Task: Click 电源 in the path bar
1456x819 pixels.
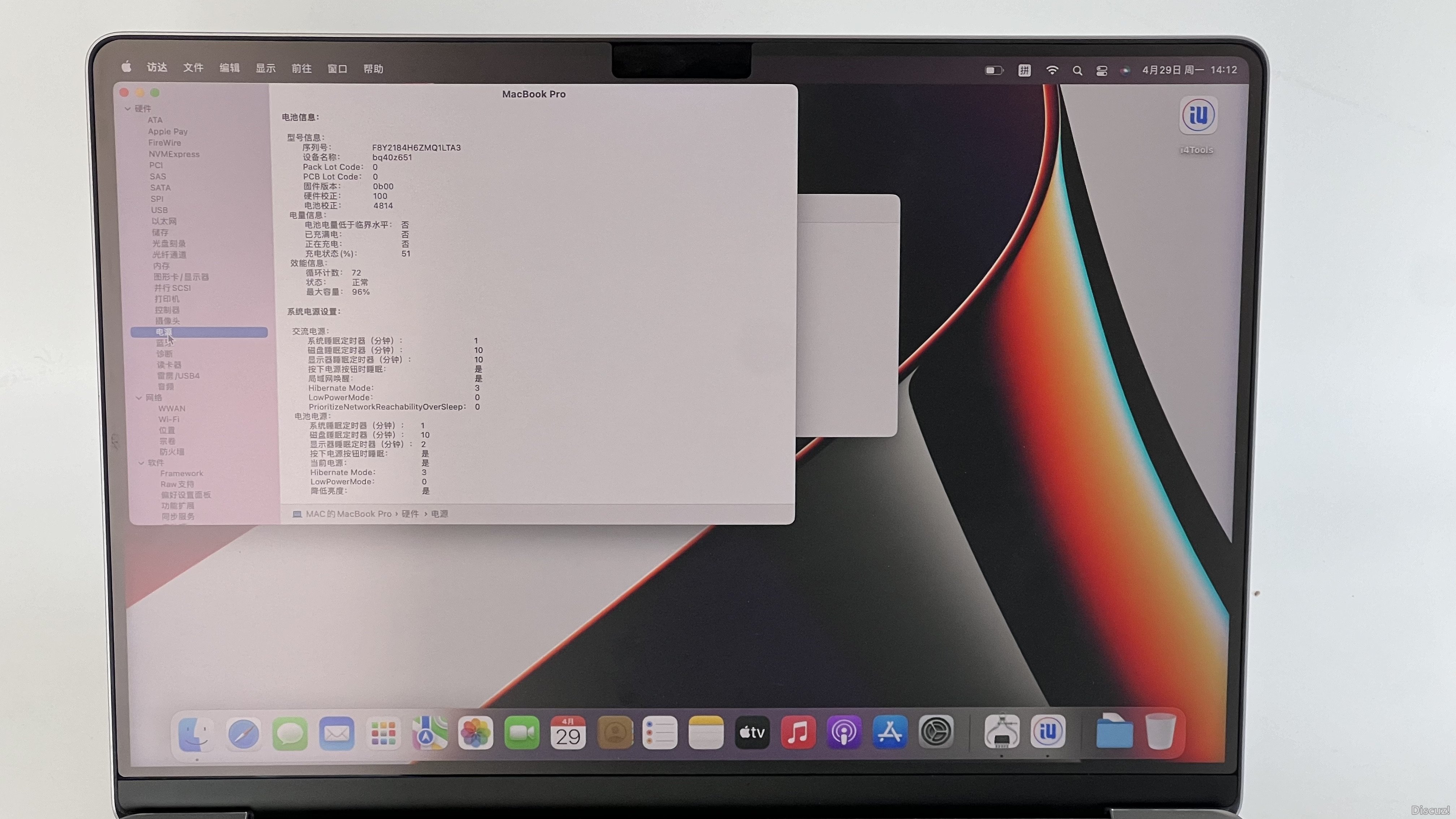Action: [439, 514]
